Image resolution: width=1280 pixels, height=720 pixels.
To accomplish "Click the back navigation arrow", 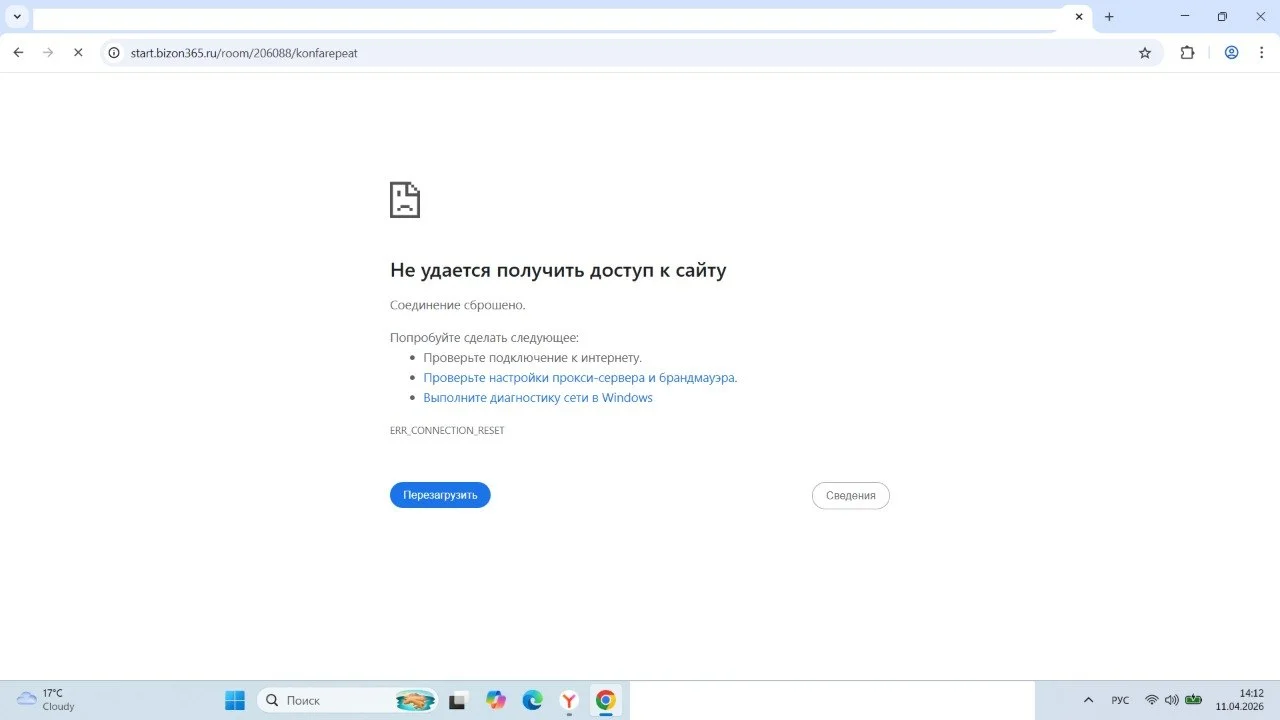I will point(18,53).
